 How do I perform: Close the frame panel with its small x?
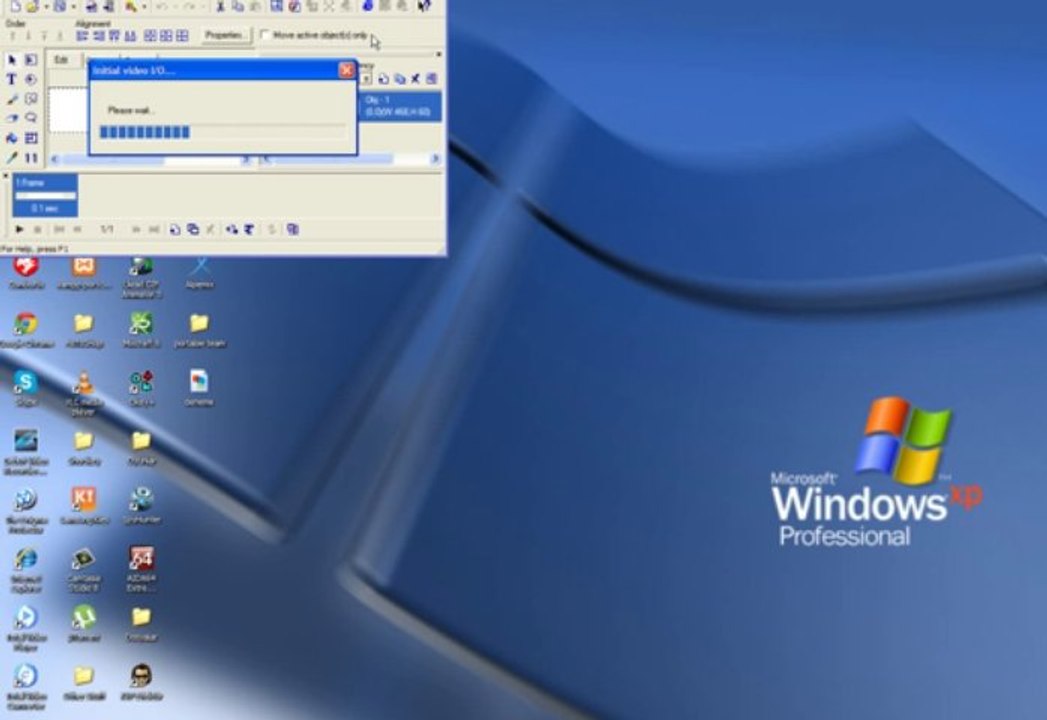(x=5, y=176)
